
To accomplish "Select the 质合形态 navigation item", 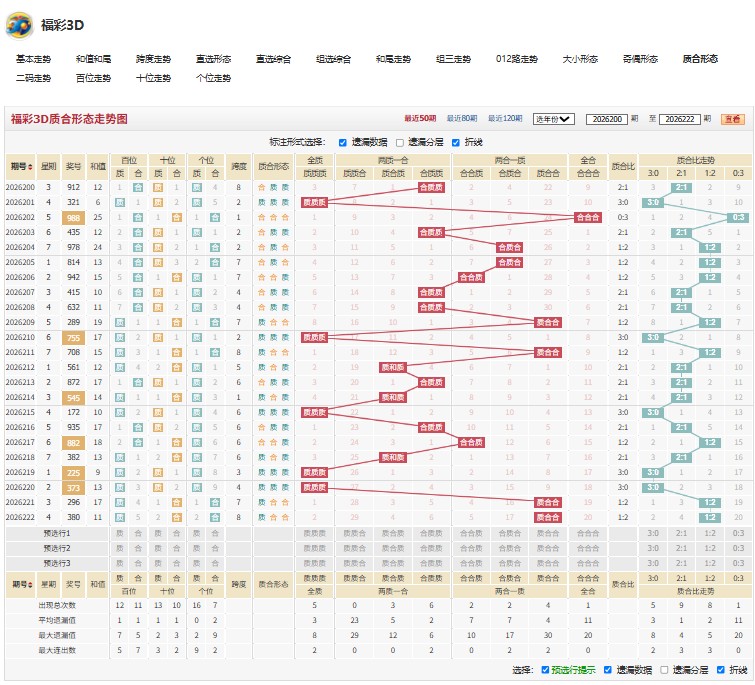I will (x=700, y=59).
